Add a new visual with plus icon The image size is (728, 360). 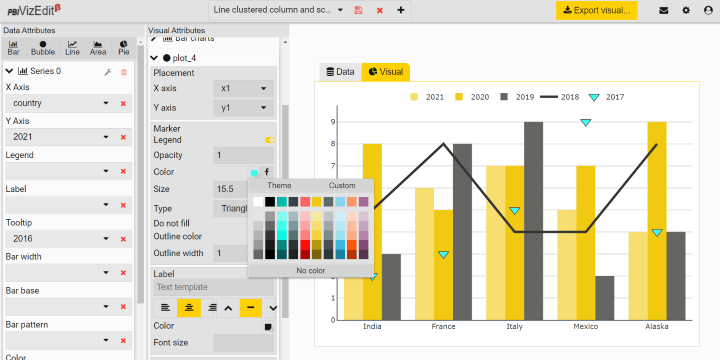[401, 10]
